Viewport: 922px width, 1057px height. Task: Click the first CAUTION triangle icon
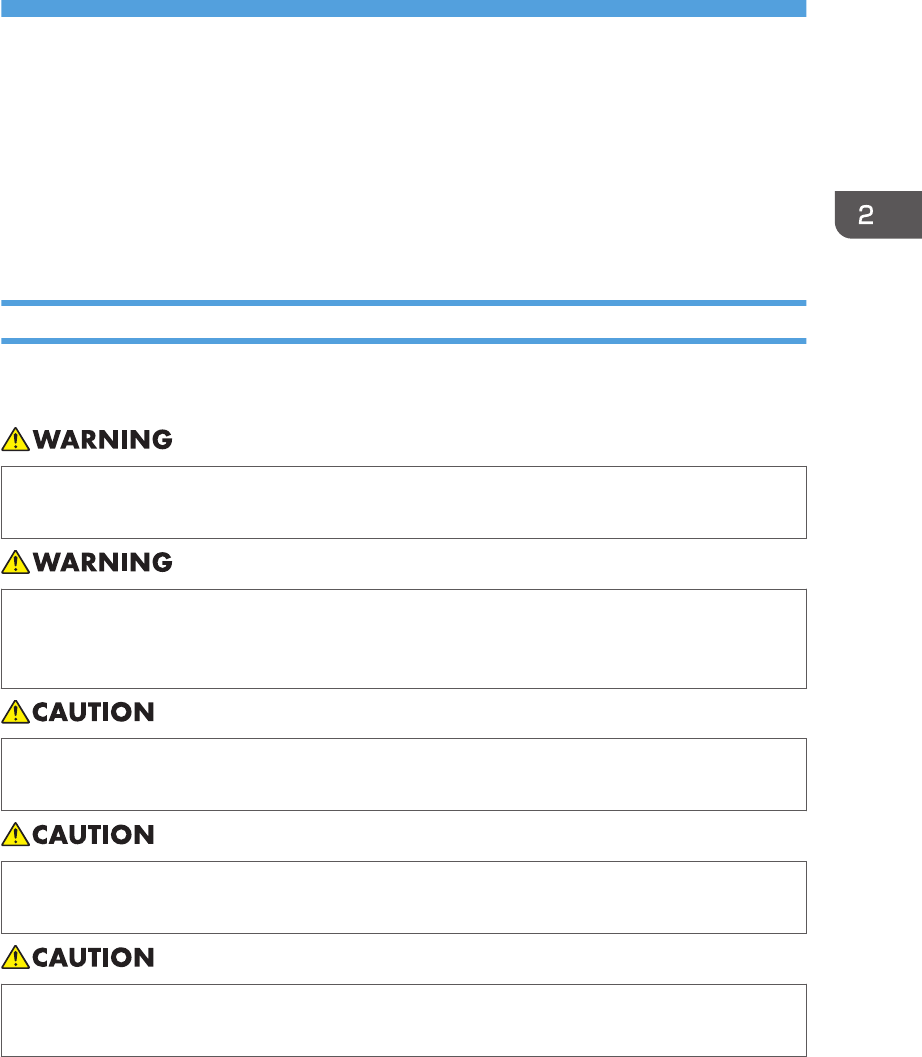point(14,712)
